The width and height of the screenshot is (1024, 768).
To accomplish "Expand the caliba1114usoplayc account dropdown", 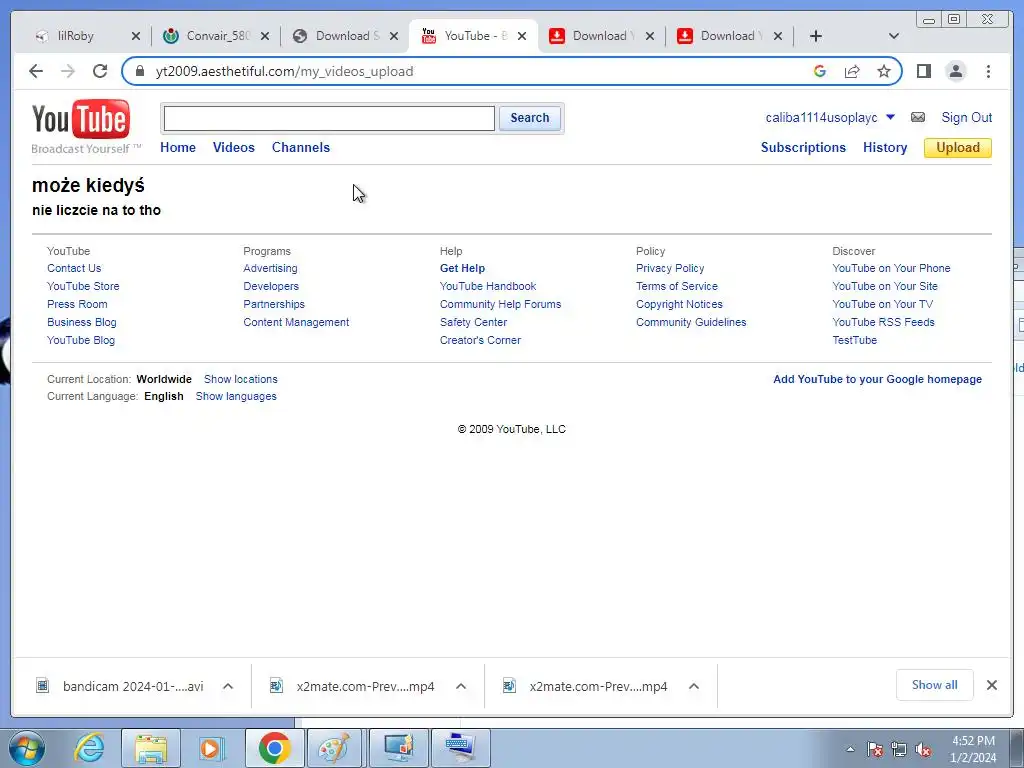I will 890,118.
